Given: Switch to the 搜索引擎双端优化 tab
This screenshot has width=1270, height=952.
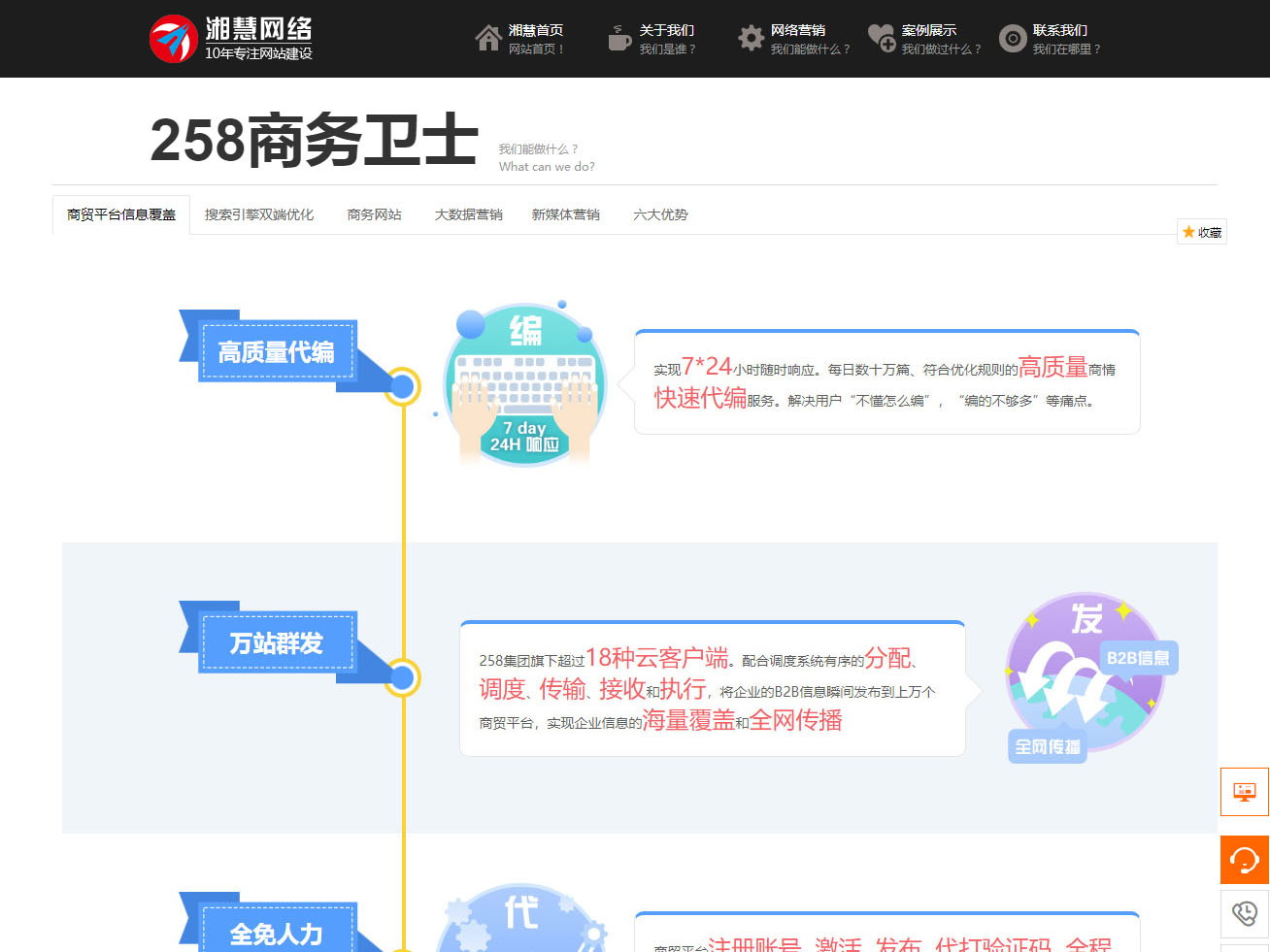Looking at the screenshot, I should tap(259, 214).
